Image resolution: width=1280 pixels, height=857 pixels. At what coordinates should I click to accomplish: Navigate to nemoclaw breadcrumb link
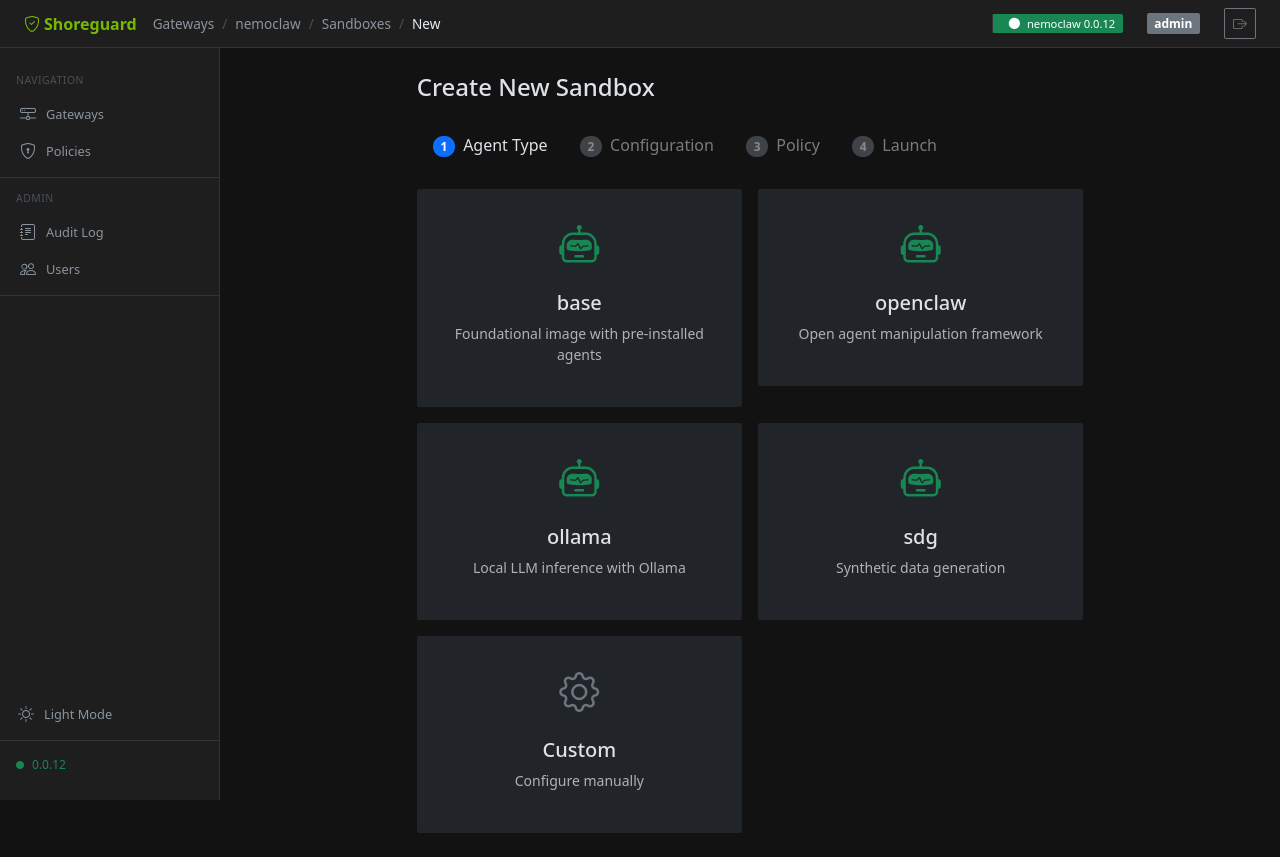click(267, 24)
